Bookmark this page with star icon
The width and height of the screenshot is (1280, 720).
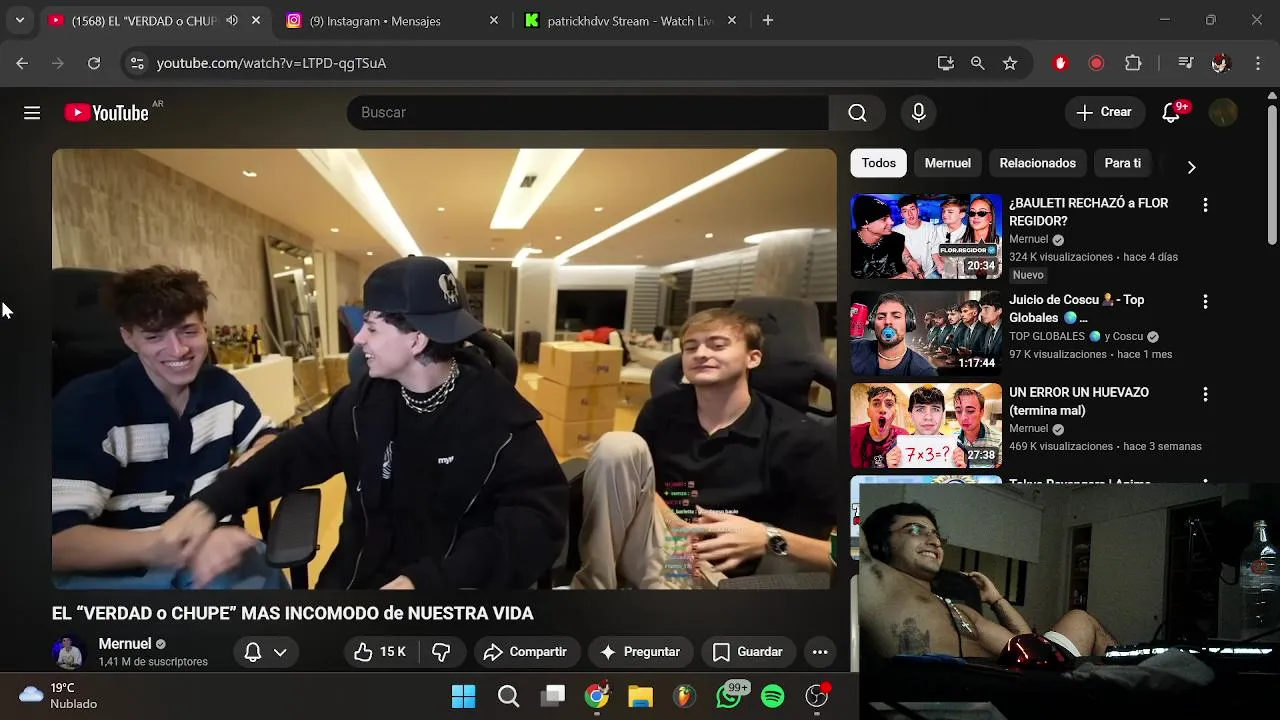(x=1010, y=63)
